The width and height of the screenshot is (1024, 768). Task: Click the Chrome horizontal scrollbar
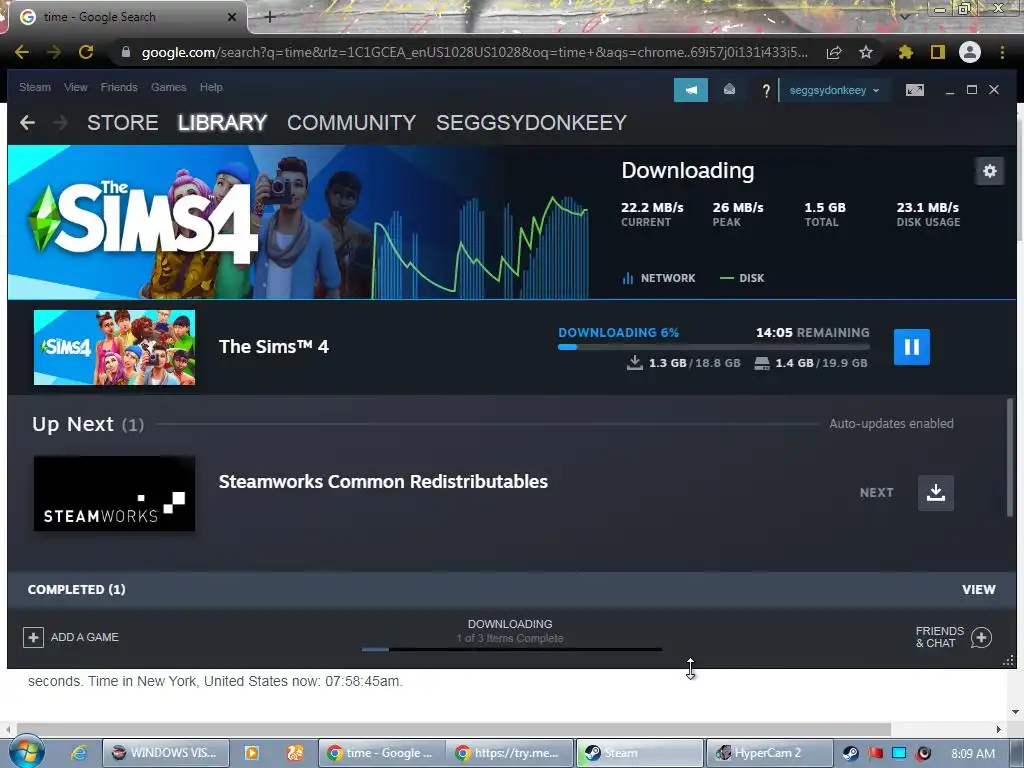(x=454, y=729)
